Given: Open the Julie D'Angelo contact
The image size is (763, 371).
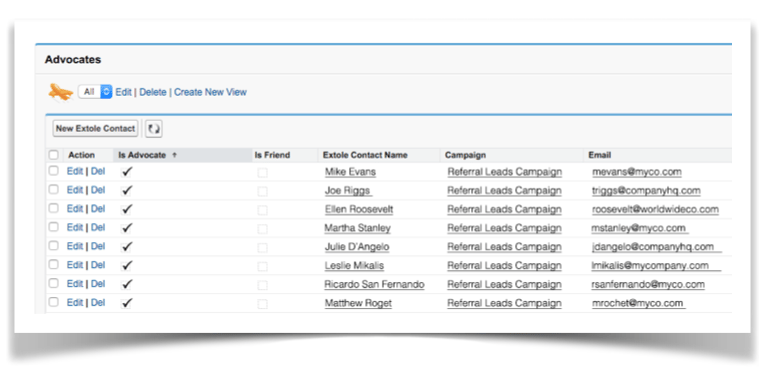Looking at the screenshot, I should pos(357,247).
